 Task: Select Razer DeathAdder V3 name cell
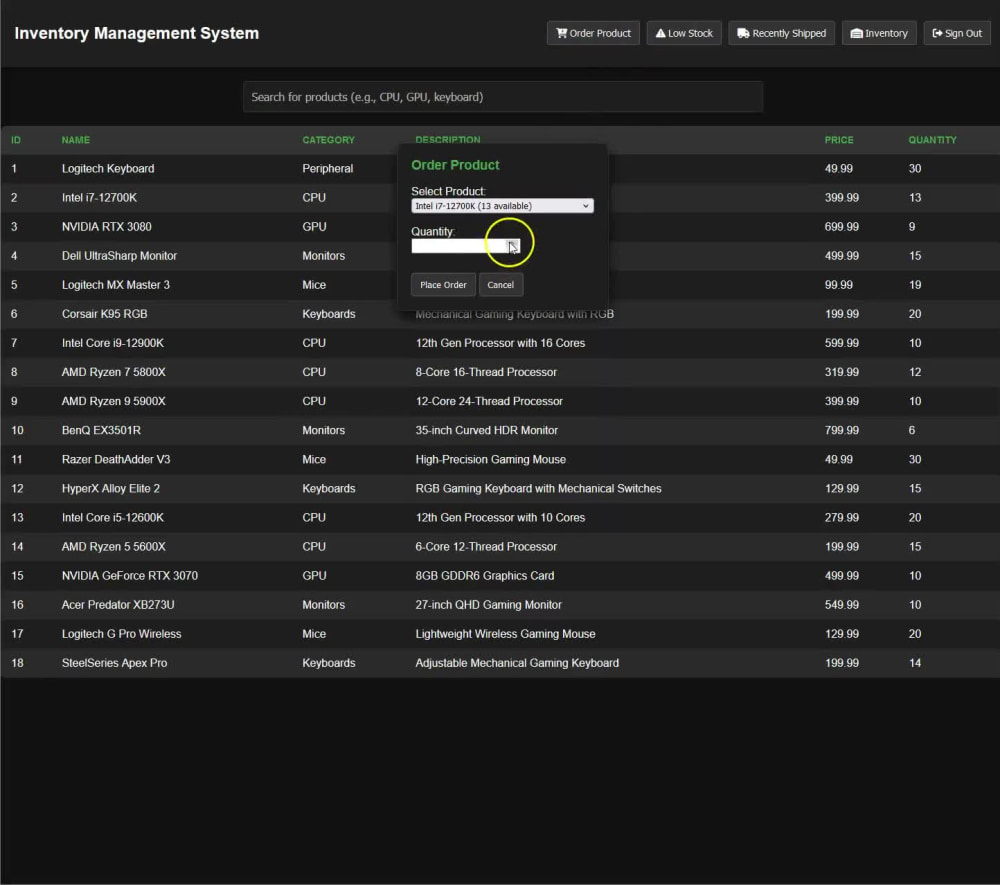click(115, 459)
